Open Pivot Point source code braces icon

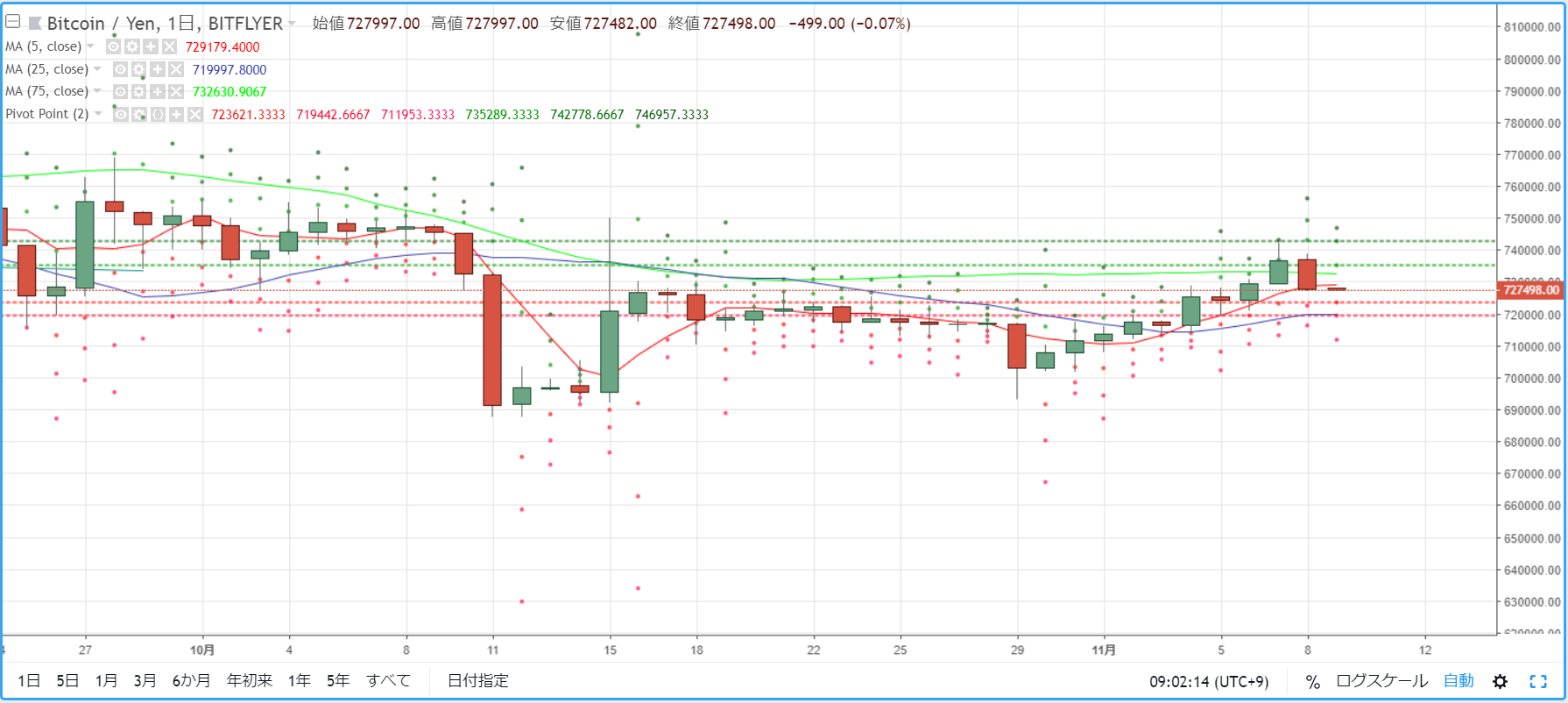(x=158, y=114)
